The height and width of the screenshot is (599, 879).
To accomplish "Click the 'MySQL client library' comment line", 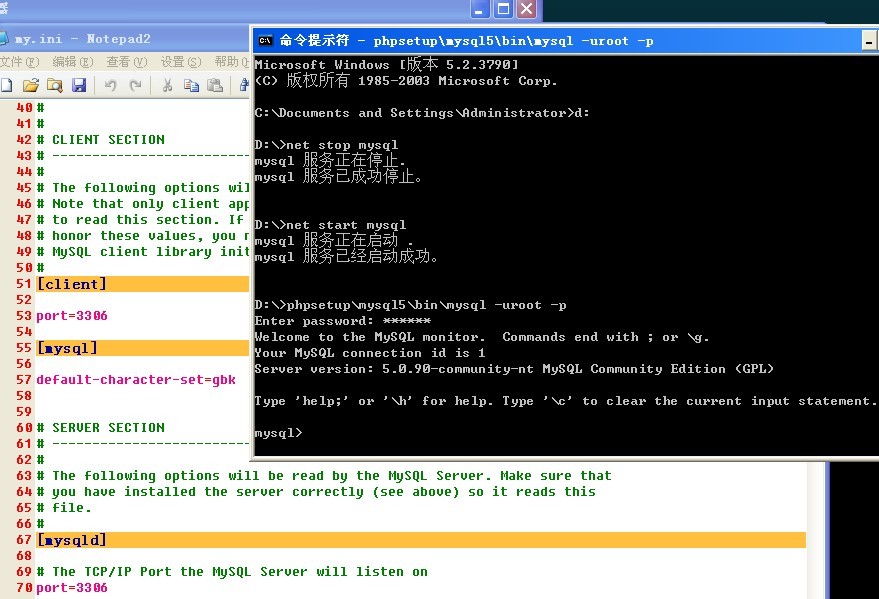I will pyautogui.click(x=142, y=252).
